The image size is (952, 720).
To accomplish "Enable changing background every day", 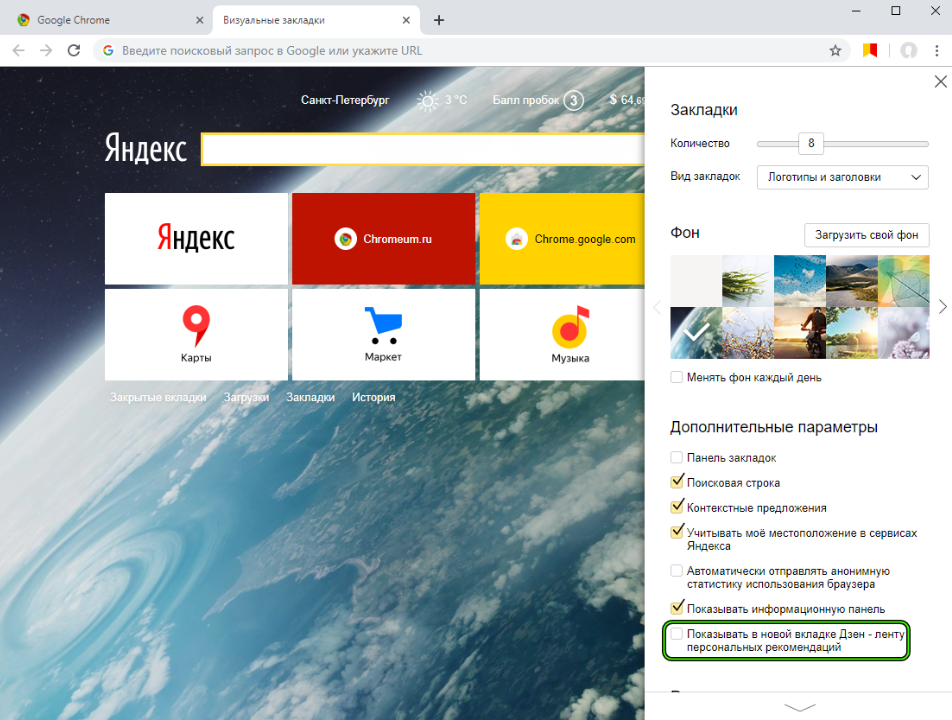I will pos(677,377).
